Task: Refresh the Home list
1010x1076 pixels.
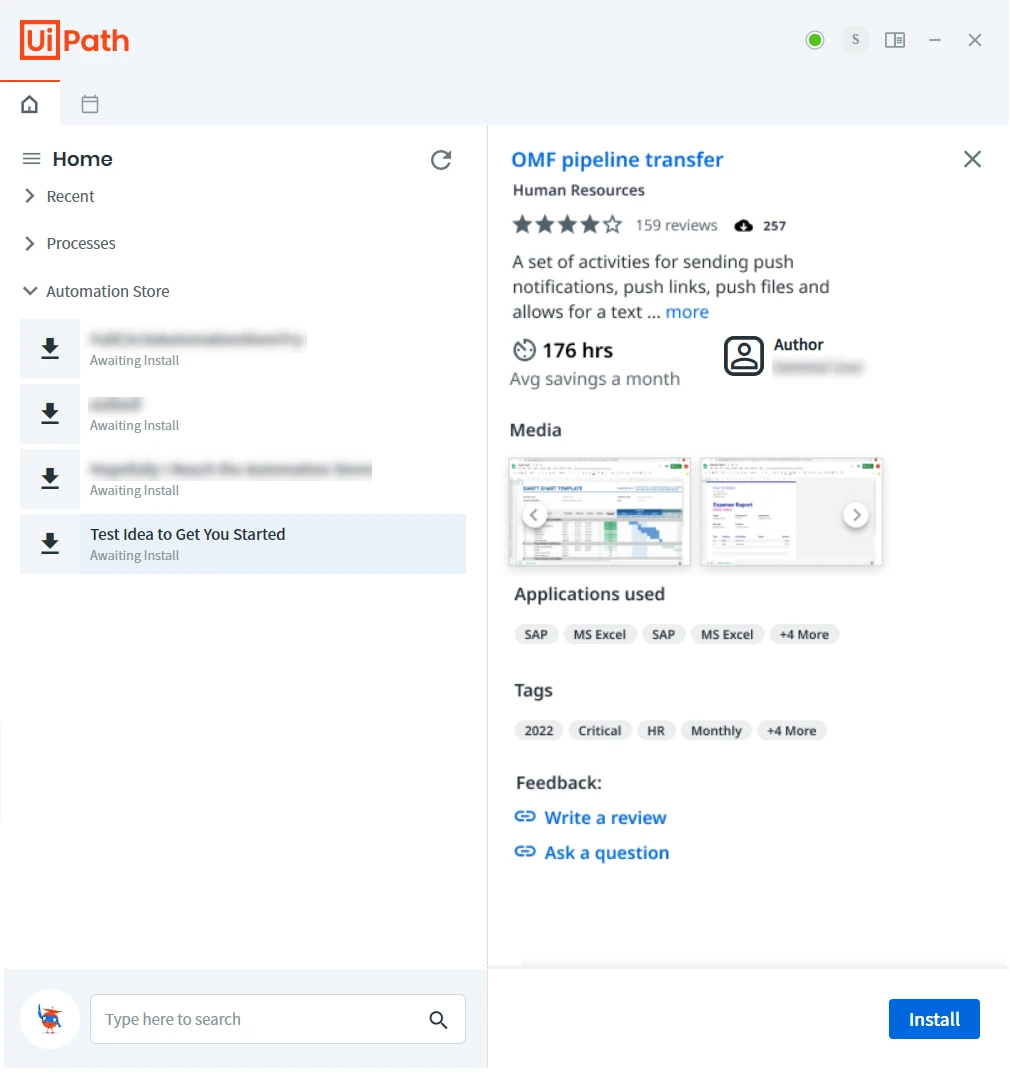Action: [x=441, y=160]
